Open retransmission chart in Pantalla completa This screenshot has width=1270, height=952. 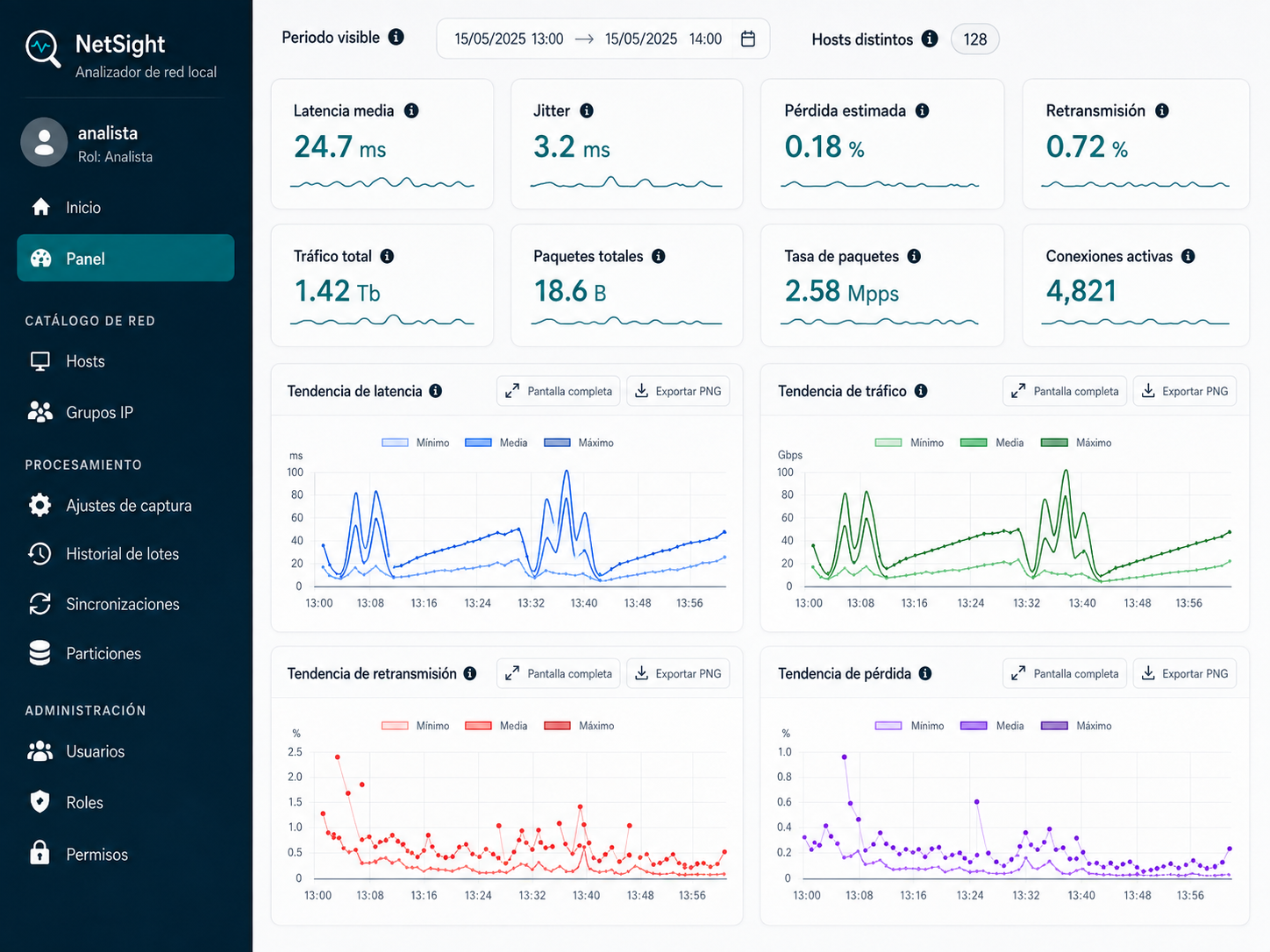(x=559, y=673)
